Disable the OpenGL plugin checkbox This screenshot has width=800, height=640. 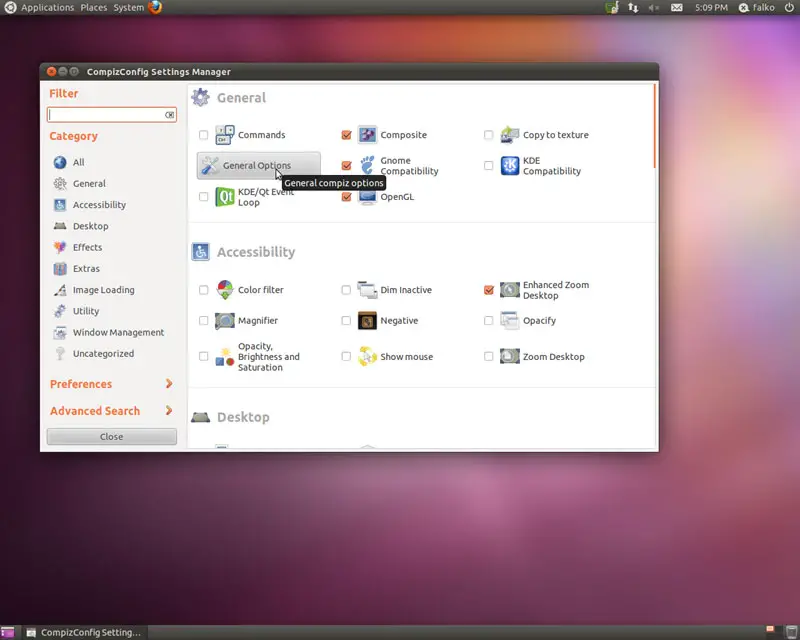coord(346,196)
